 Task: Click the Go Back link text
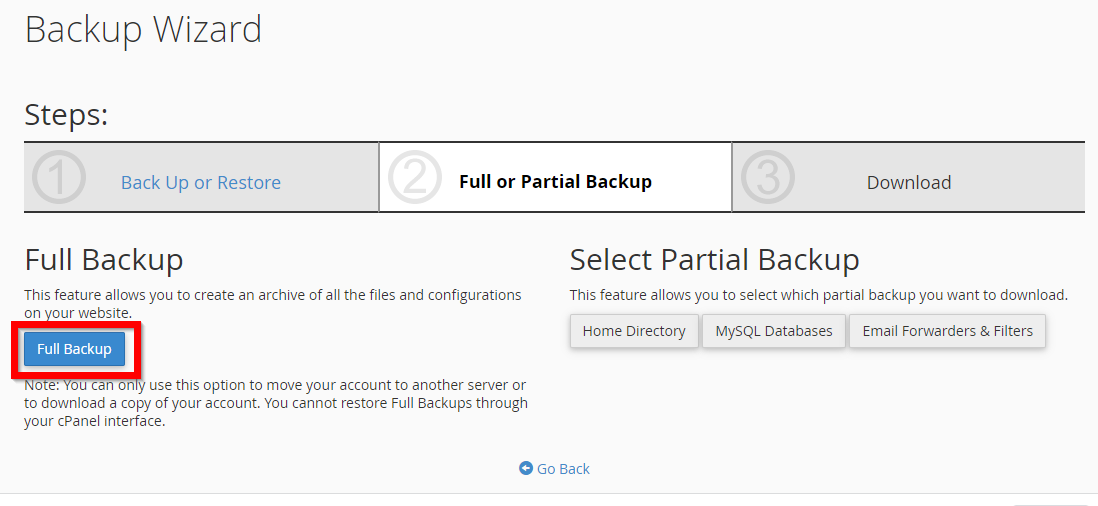pyautogui.click(x=564, y=469)
